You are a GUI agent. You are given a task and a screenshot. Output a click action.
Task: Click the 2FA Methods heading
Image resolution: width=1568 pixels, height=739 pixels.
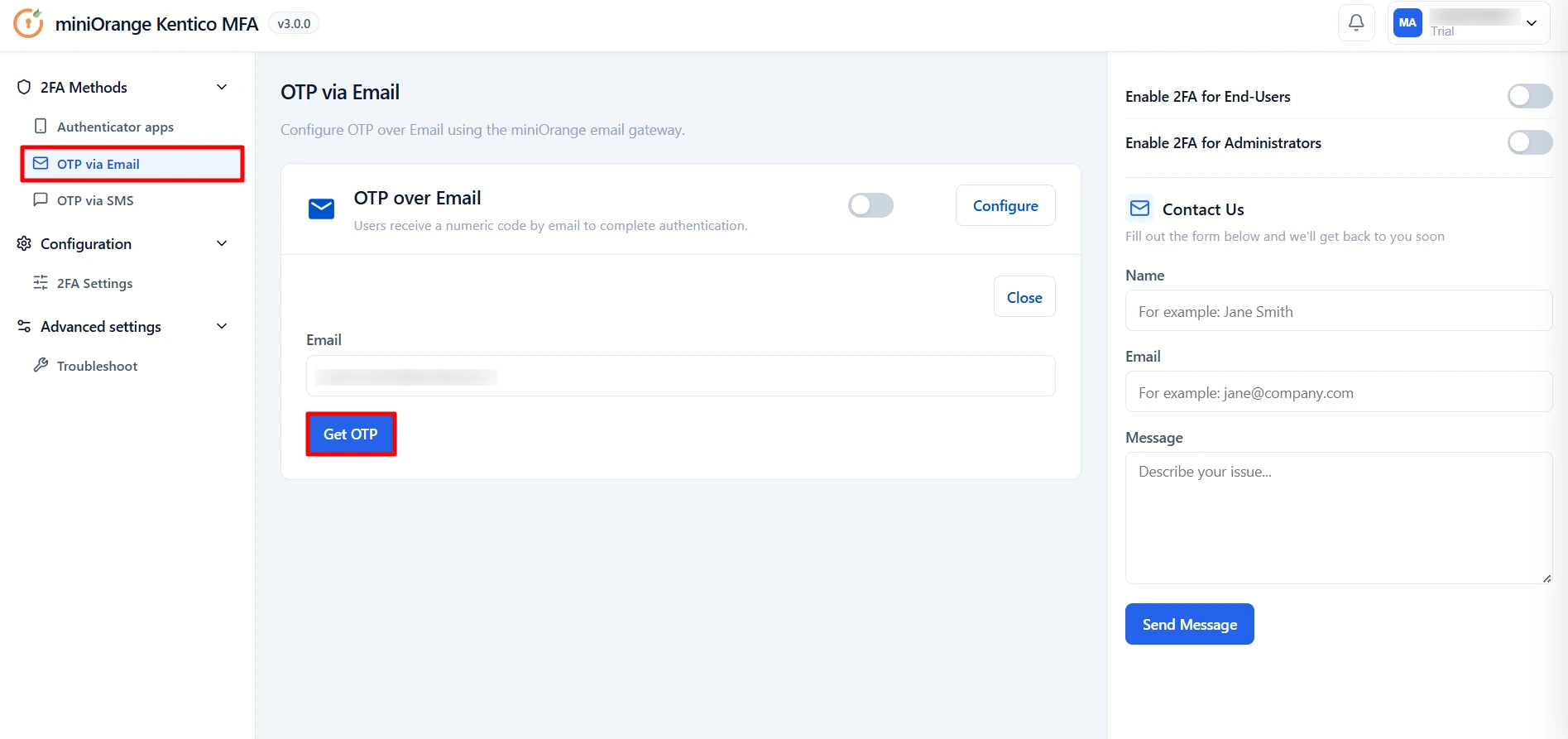84,87
